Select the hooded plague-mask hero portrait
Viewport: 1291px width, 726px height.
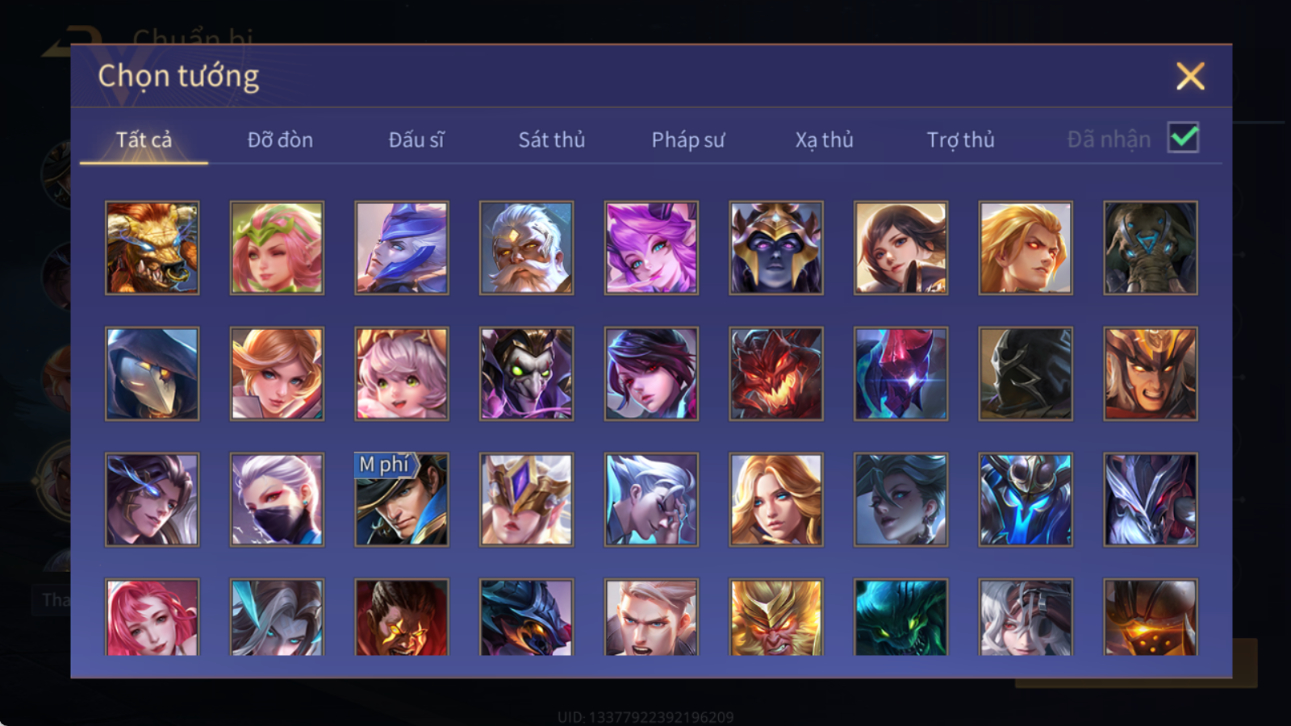click(x=152, y=374)
